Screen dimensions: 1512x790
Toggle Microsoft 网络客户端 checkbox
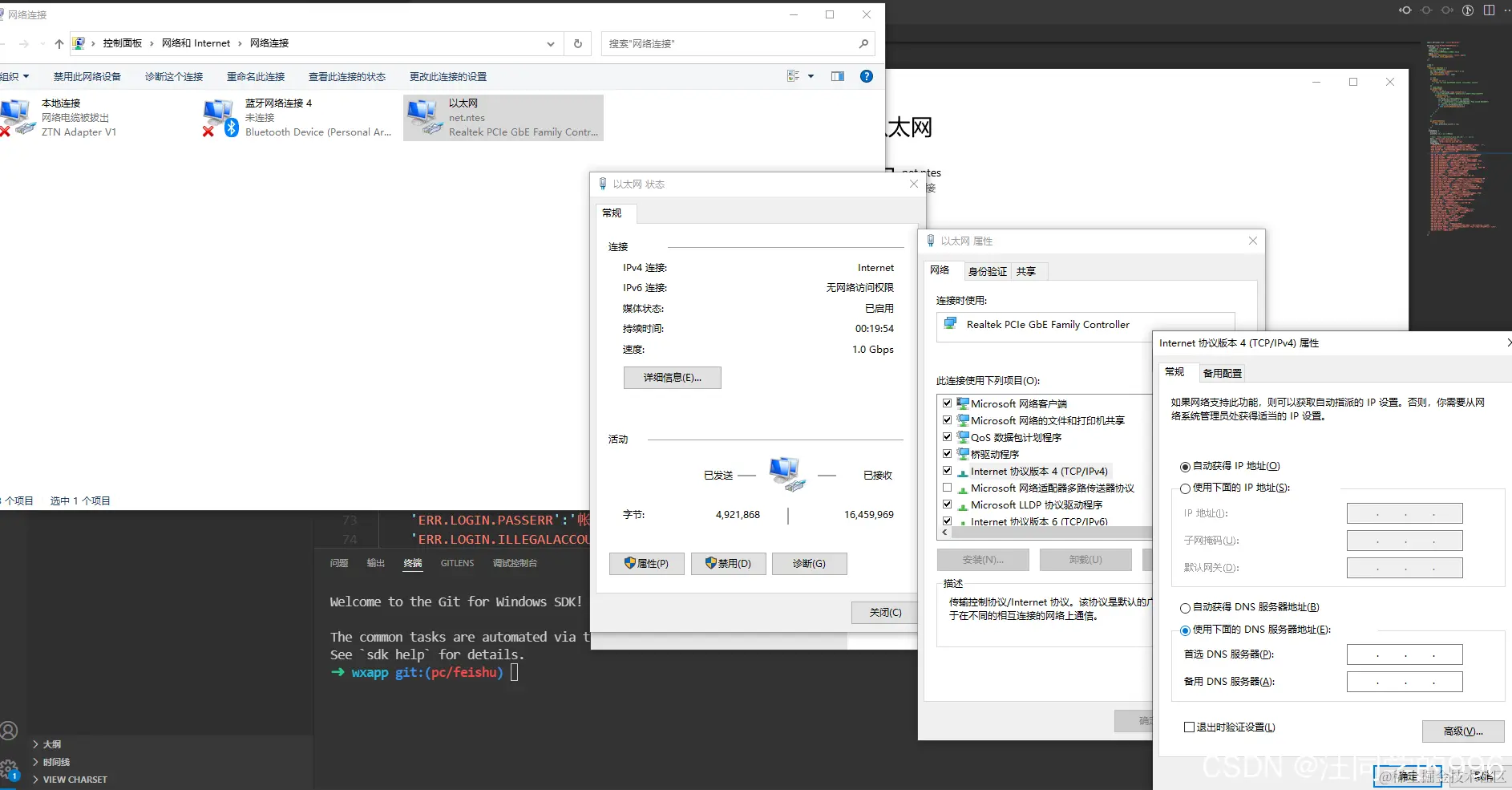point(948,403)
